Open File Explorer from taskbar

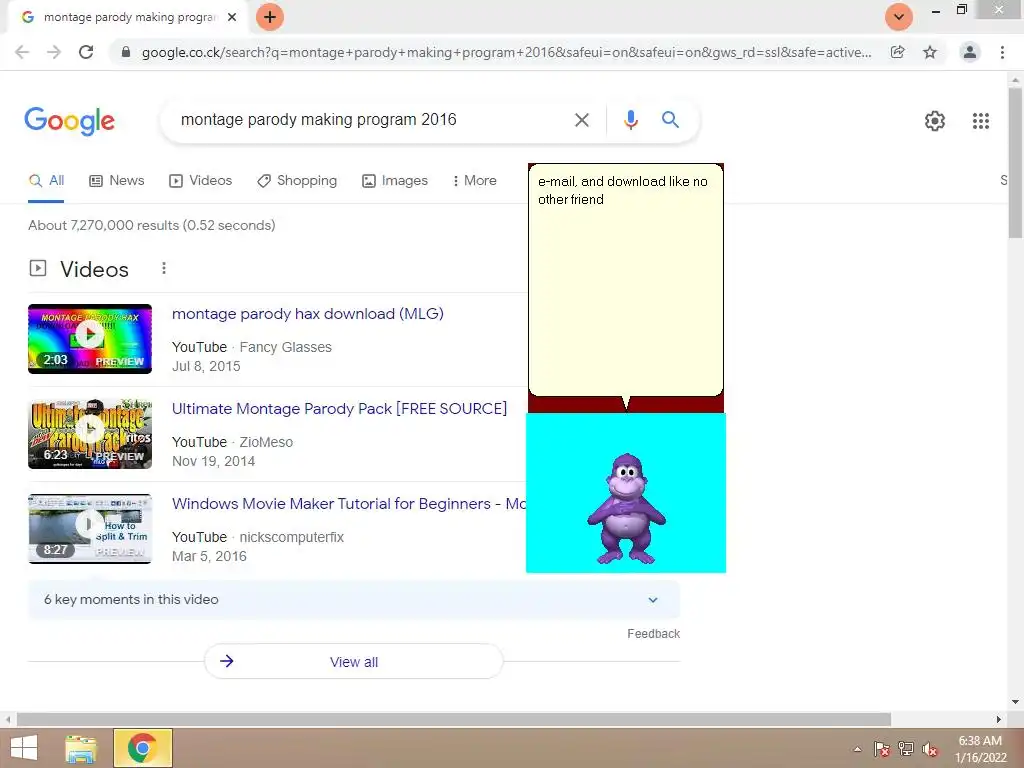click(x=82, y=748)
